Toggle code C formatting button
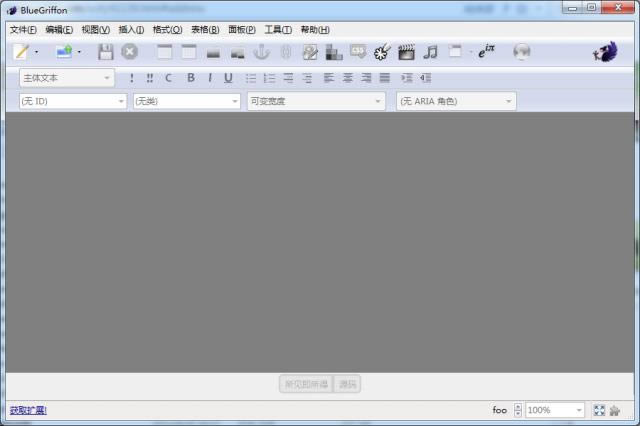This screenshot has height=426, width=640. pos(168,78)
